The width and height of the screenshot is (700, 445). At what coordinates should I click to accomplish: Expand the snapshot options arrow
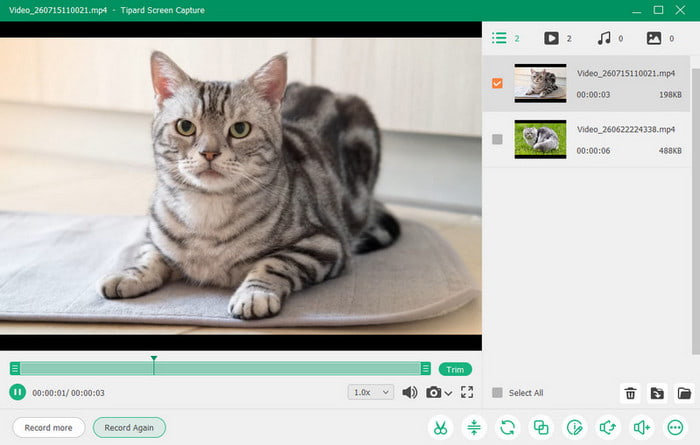[448, 393]
